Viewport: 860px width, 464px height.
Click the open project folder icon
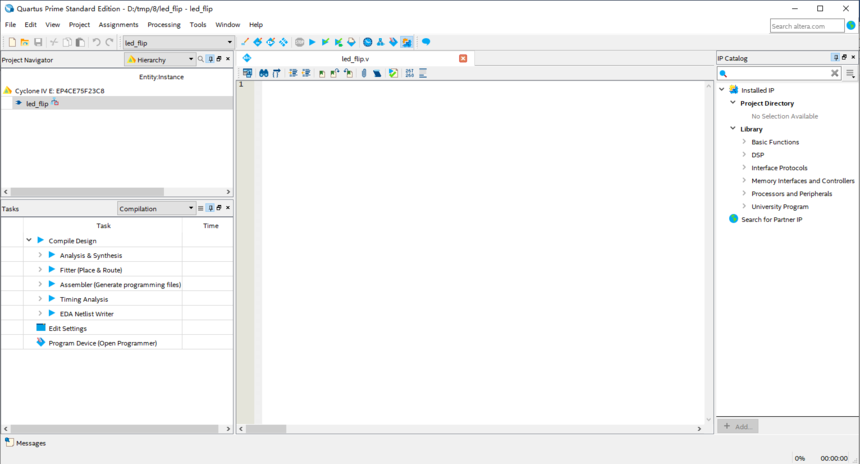25,42
